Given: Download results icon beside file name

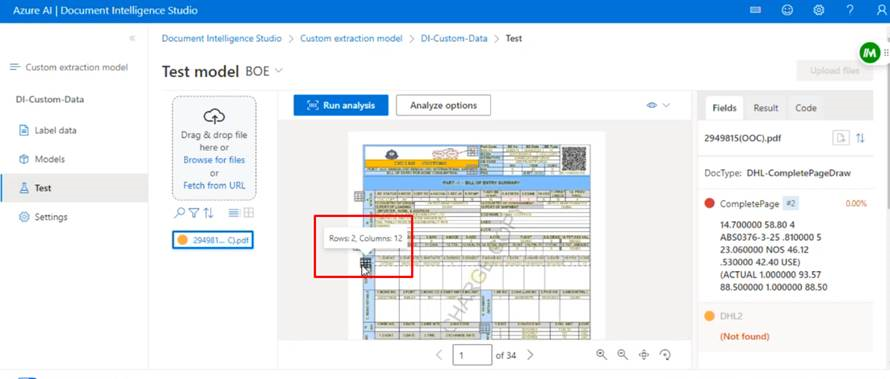Looking at the screenshot, I should (x=840, y=138).
